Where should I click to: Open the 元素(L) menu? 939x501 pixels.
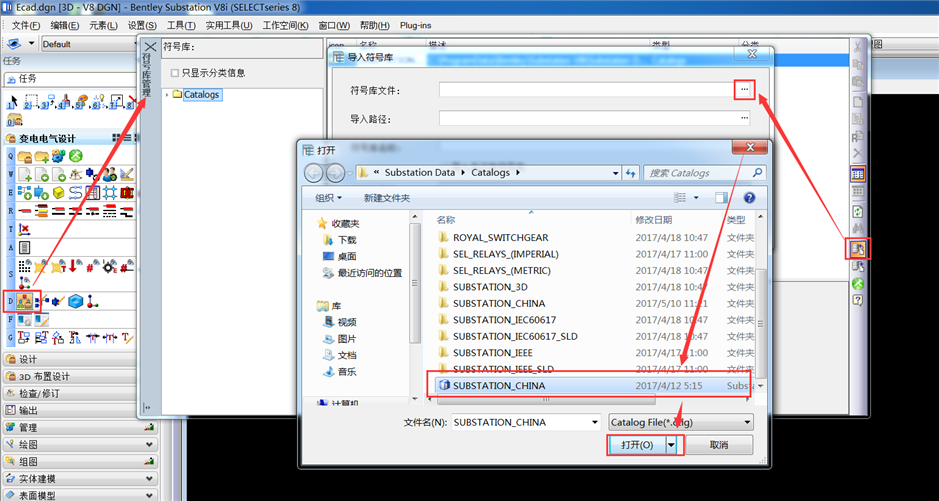(103, 26)
